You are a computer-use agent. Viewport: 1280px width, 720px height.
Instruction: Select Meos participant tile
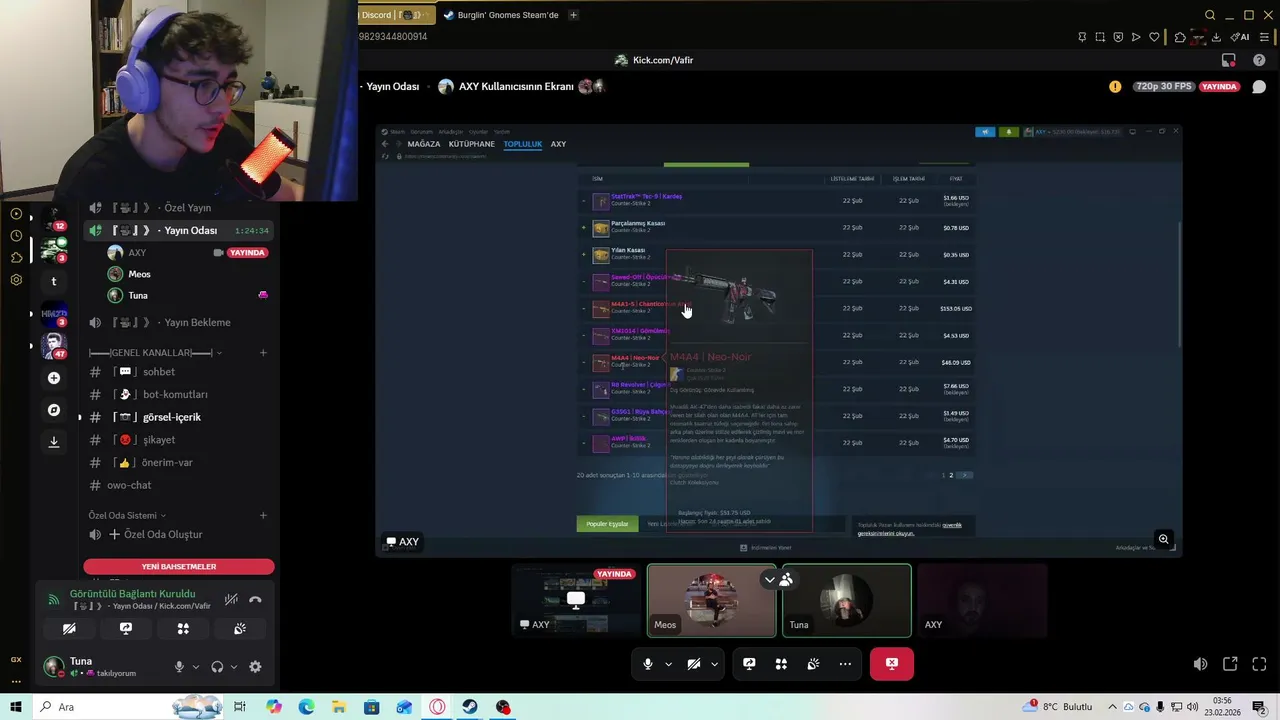pos(711,601)
